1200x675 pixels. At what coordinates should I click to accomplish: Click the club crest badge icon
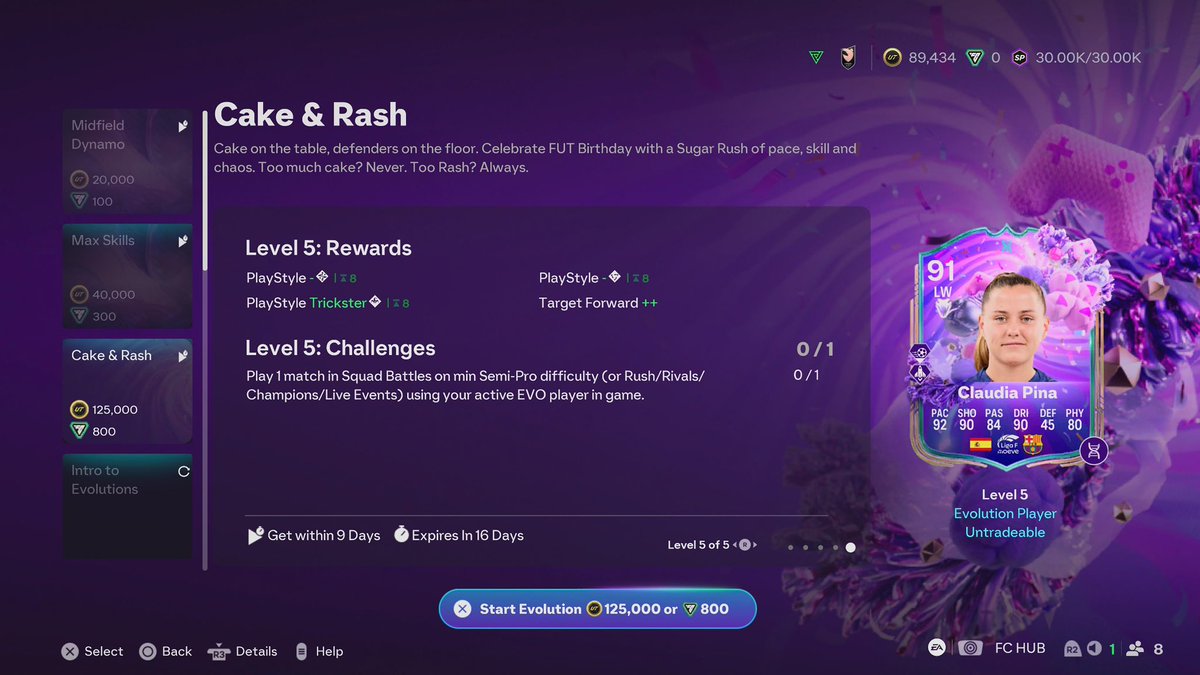coord(847,57)
